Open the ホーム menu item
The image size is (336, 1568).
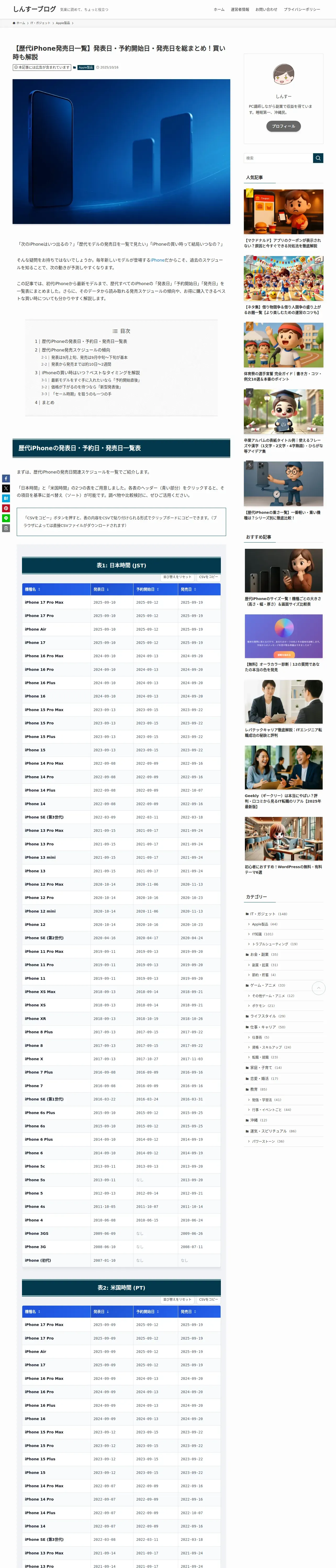[x=219, y=10]
